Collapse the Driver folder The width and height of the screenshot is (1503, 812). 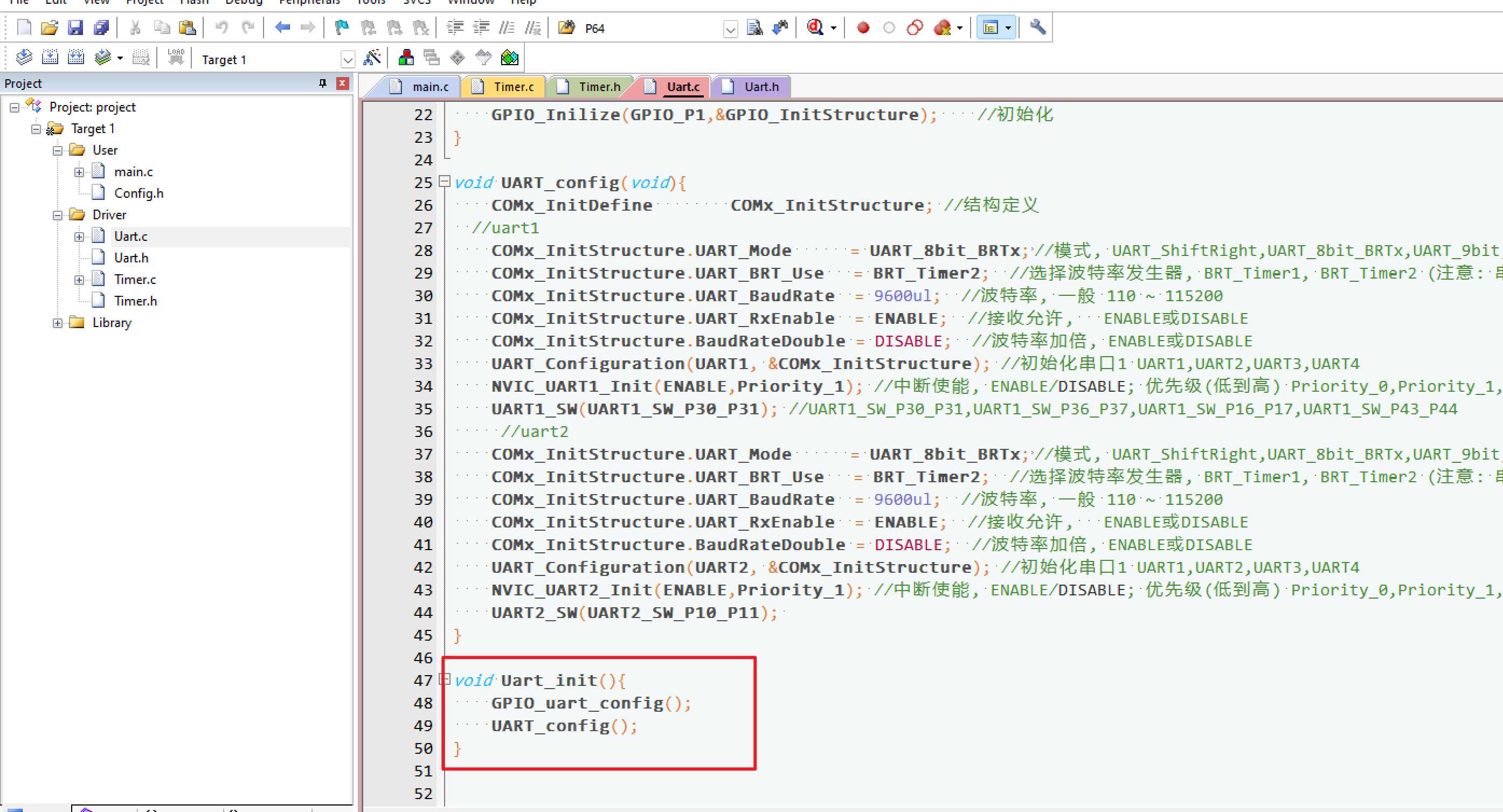[57, 215]
